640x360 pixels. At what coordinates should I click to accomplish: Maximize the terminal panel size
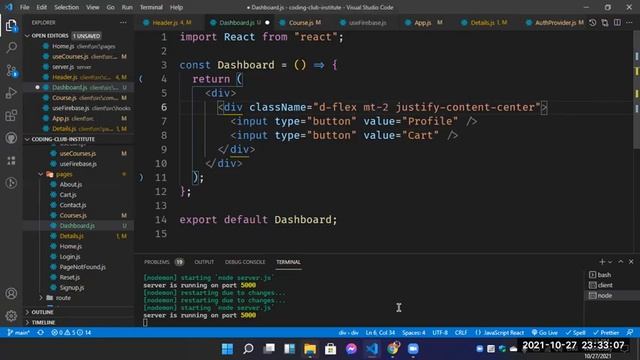coord(620,262)
